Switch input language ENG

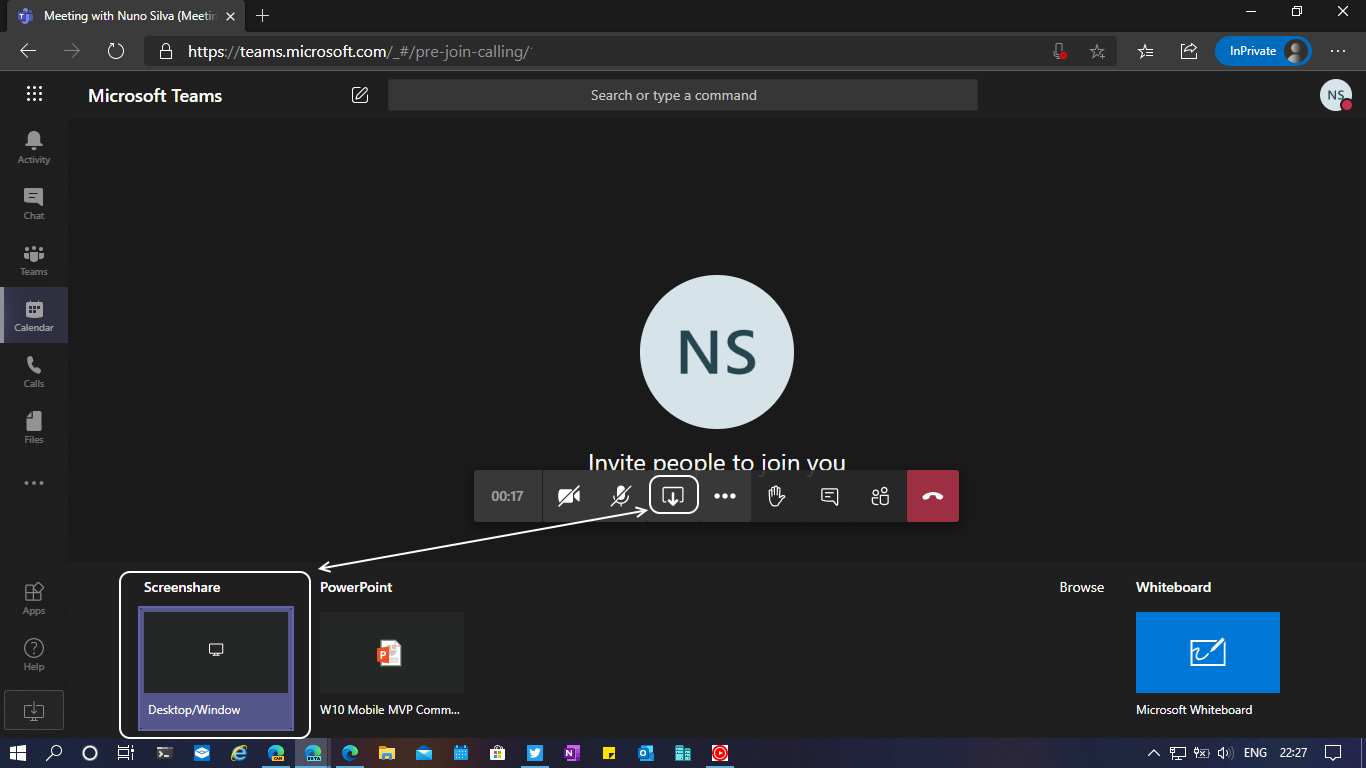point(1256,753)
